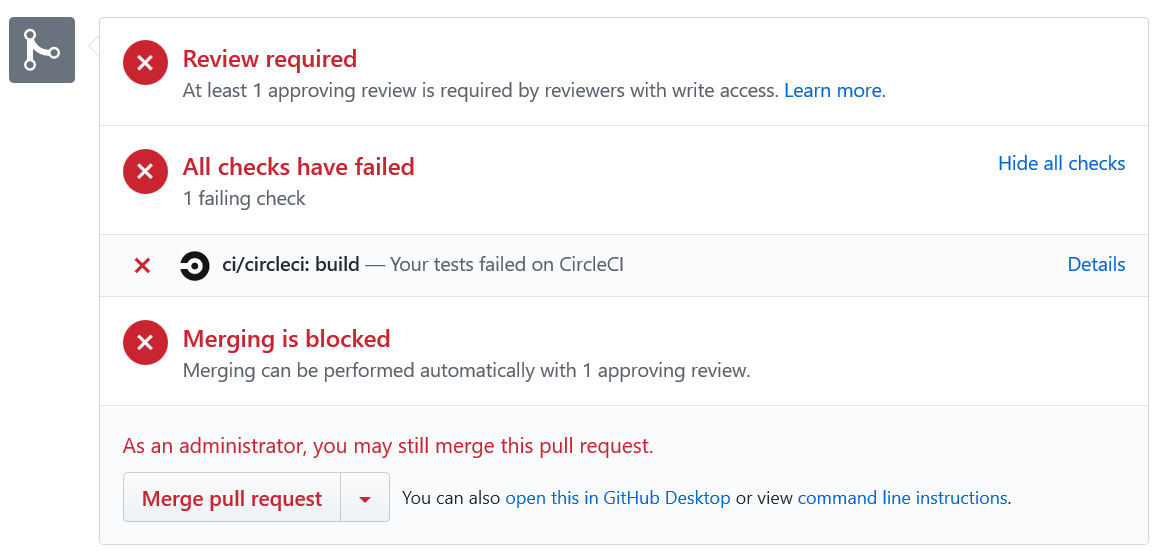Image resolution: width=1163 pixels, height=554 pixels.
Task: Collapse checks via Hide all checks
Action: click(1061, 163)
